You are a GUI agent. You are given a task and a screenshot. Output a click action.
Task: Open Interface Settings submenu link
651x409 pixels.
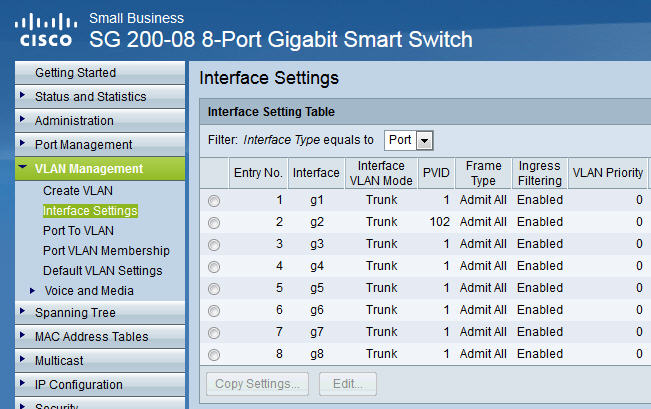[x=90, y=211]
